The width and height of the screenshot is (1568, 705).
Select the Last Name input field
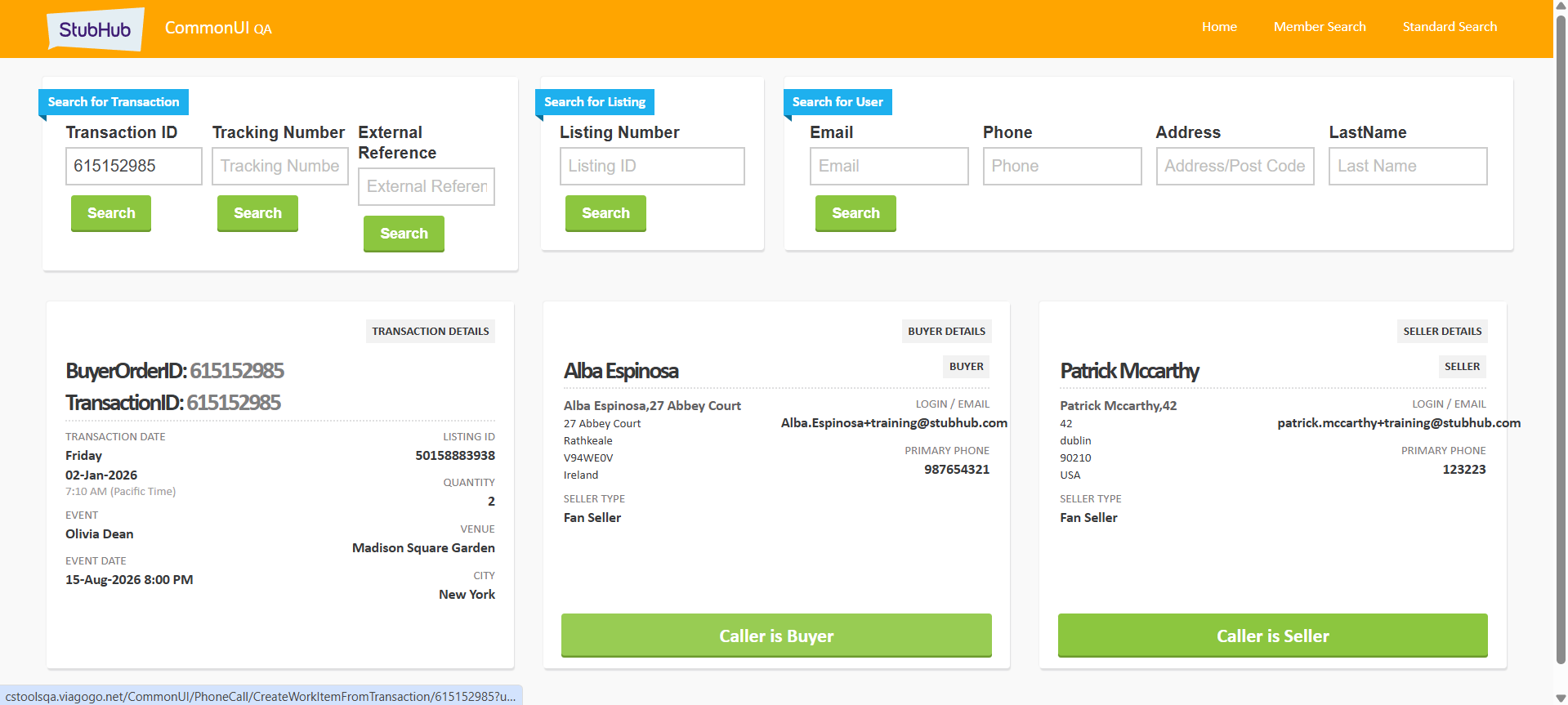tap(1407, 167)
